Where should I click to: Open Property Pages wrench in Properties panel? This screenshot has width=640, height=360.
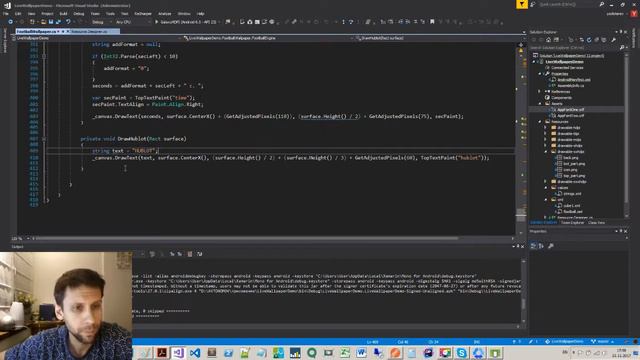click(x=551, y=246)
